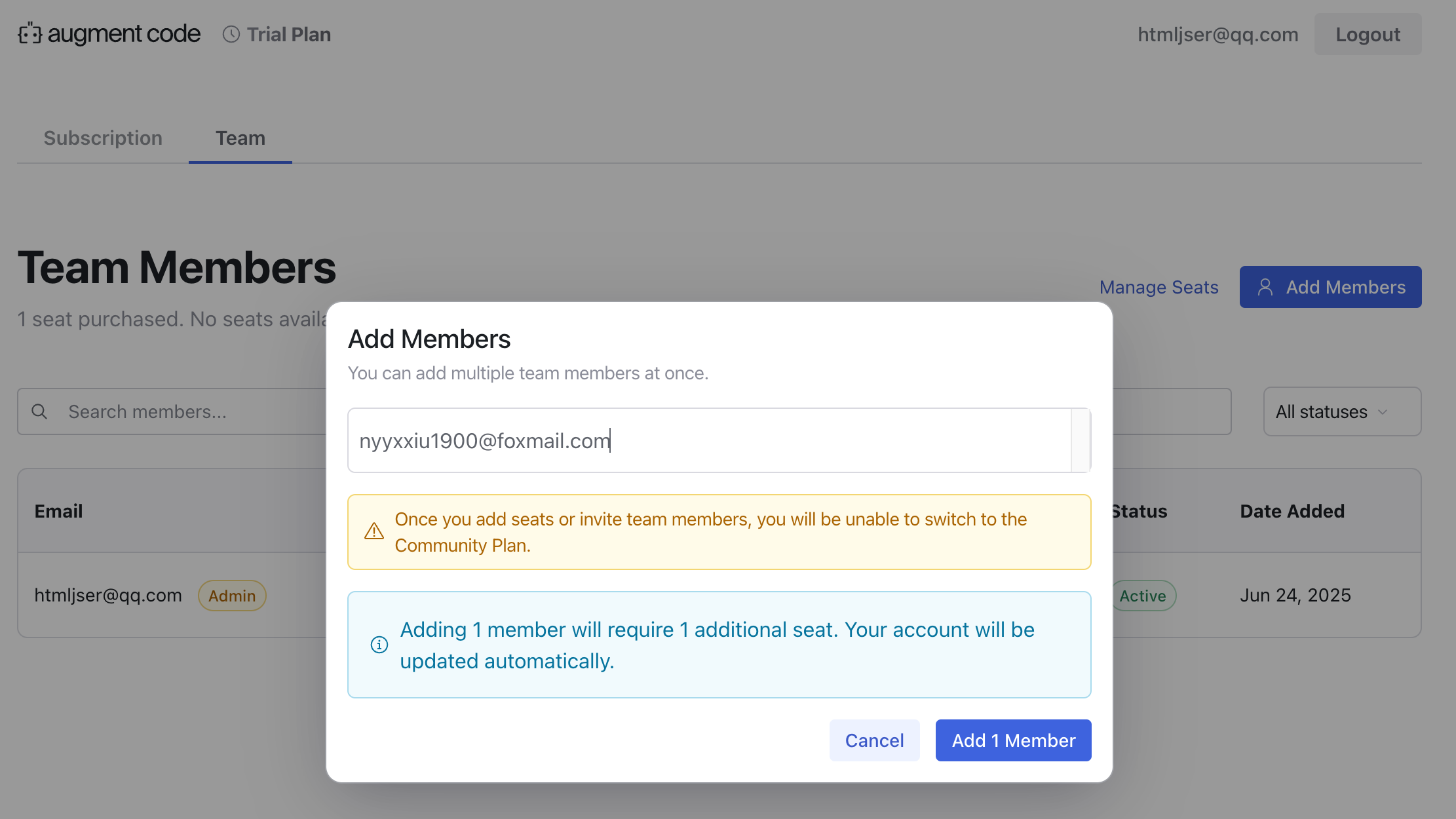Open the Manage Seats link
Viewport: 1456px width, 819px height.
click(1159, 287)
